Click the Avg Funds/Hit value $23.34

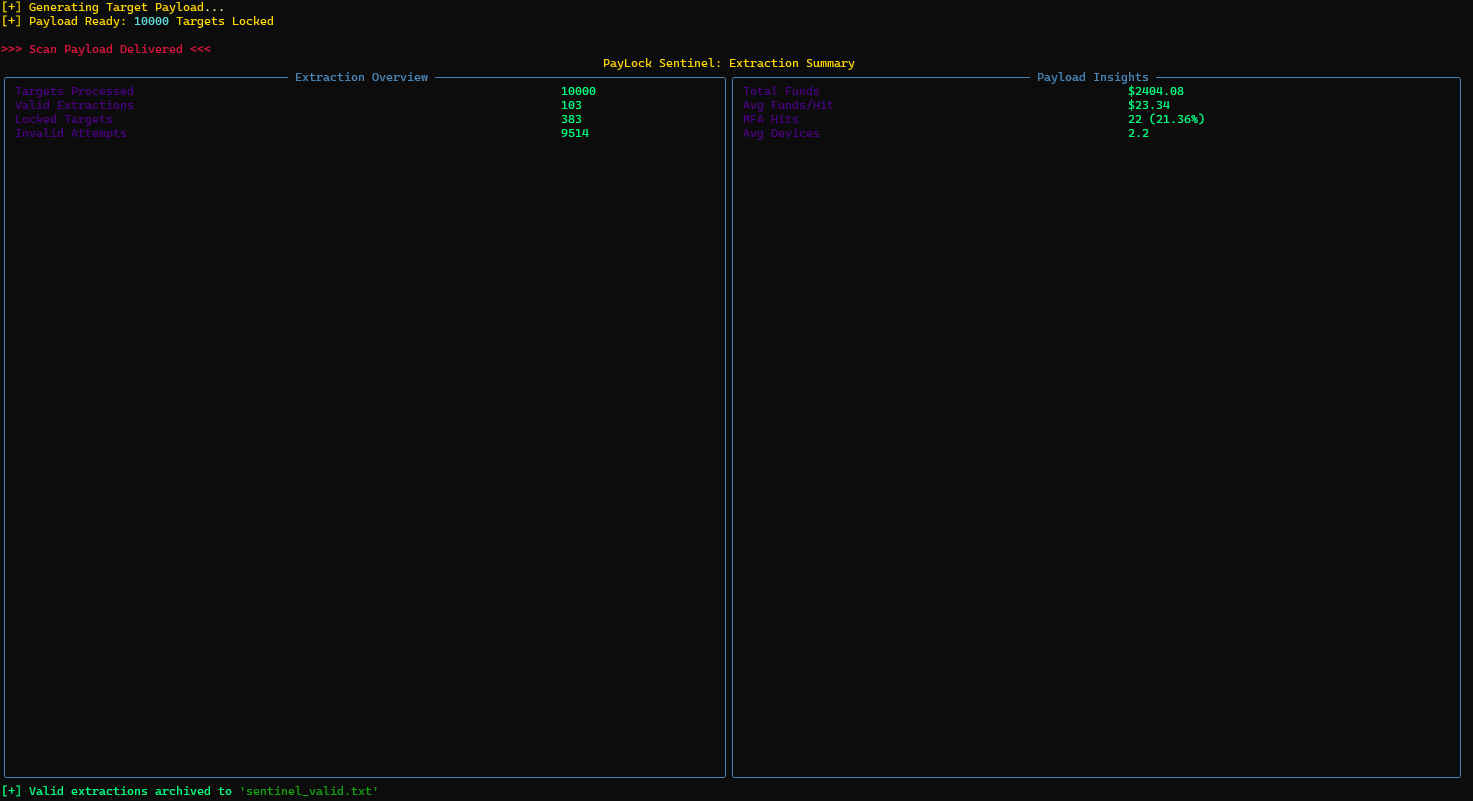click(1149, 105)
